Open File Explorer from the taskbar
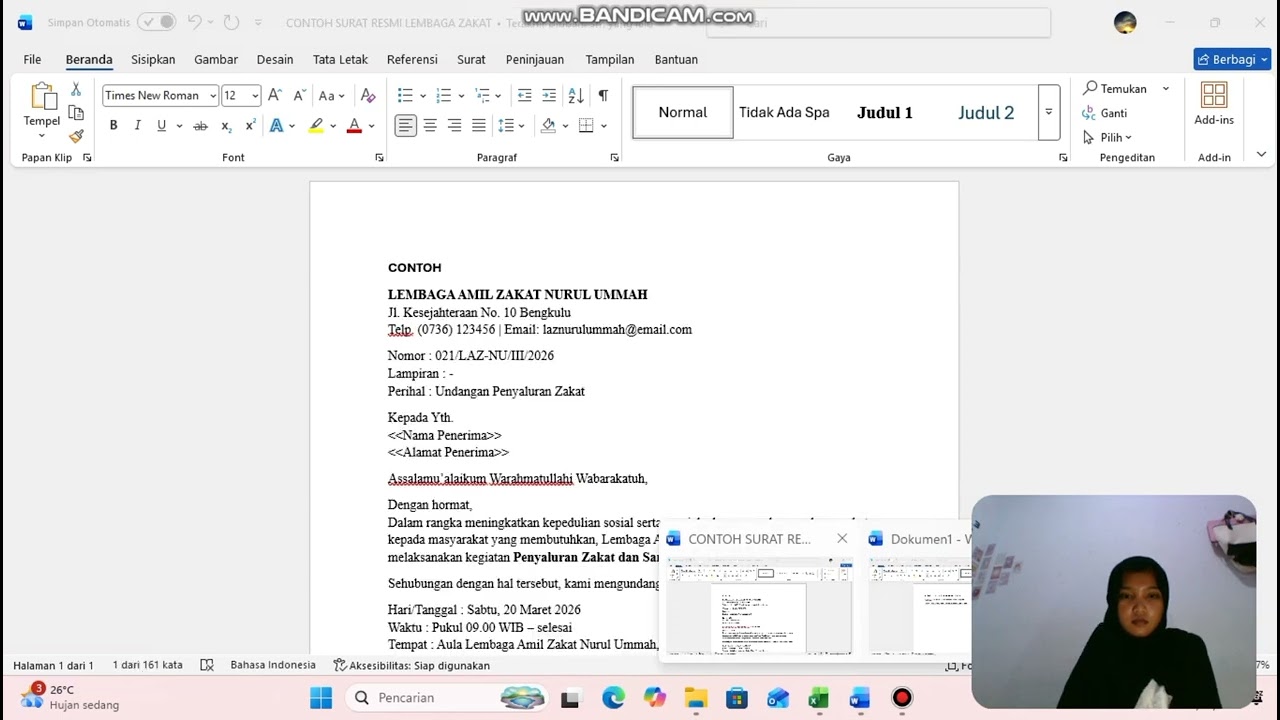 coord(696,698)
